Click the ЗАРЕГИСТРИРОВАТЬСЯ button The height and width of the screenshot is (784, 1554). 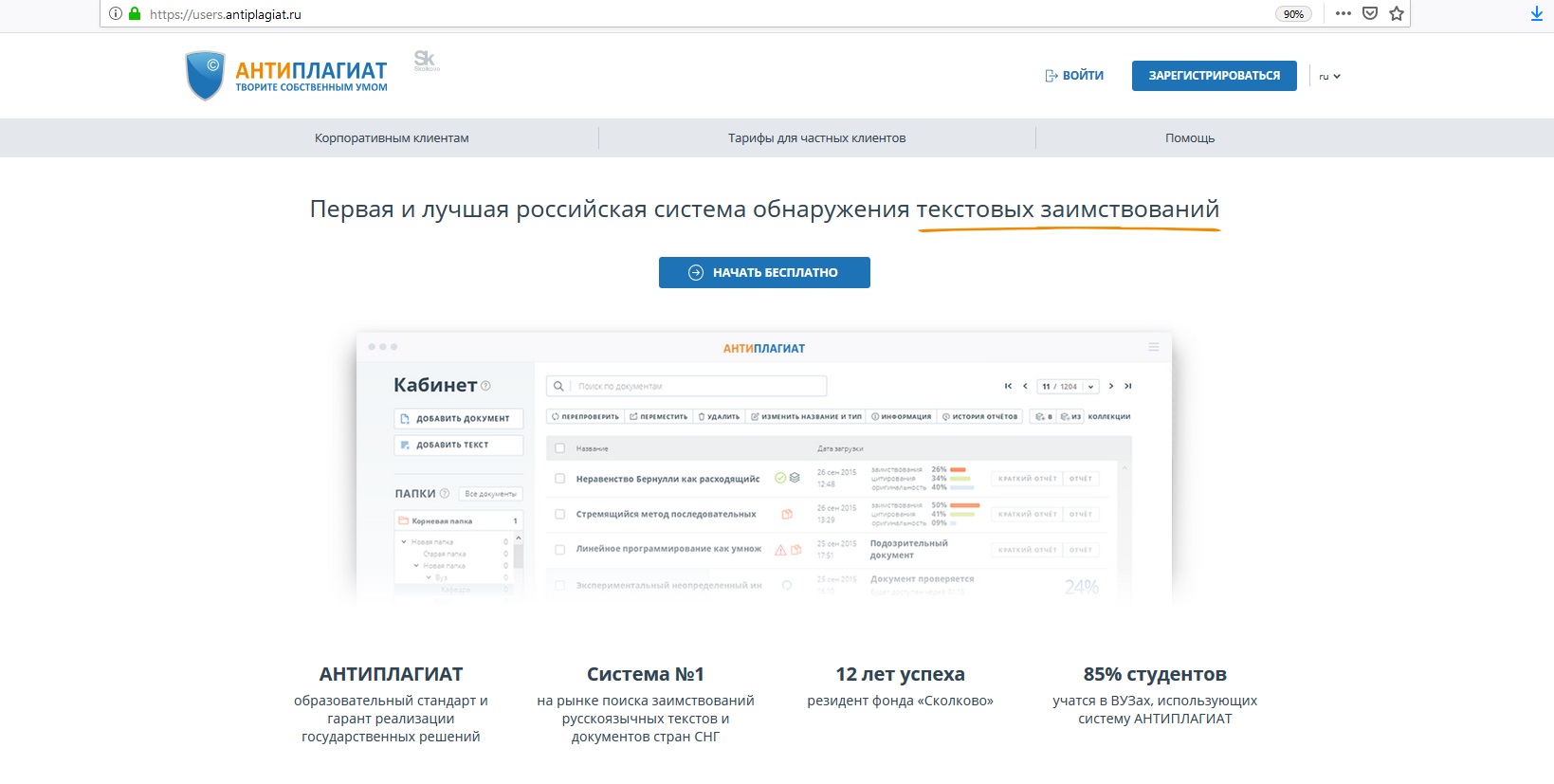coord(1215,76)
